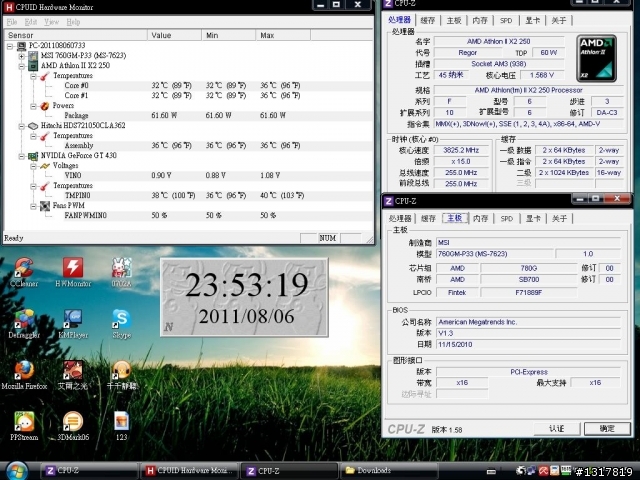Image resolution: width=640 pixels, height=480 pixels.
Task: Click the 确定 button in CPU-Z
Action: click(607, 429)
